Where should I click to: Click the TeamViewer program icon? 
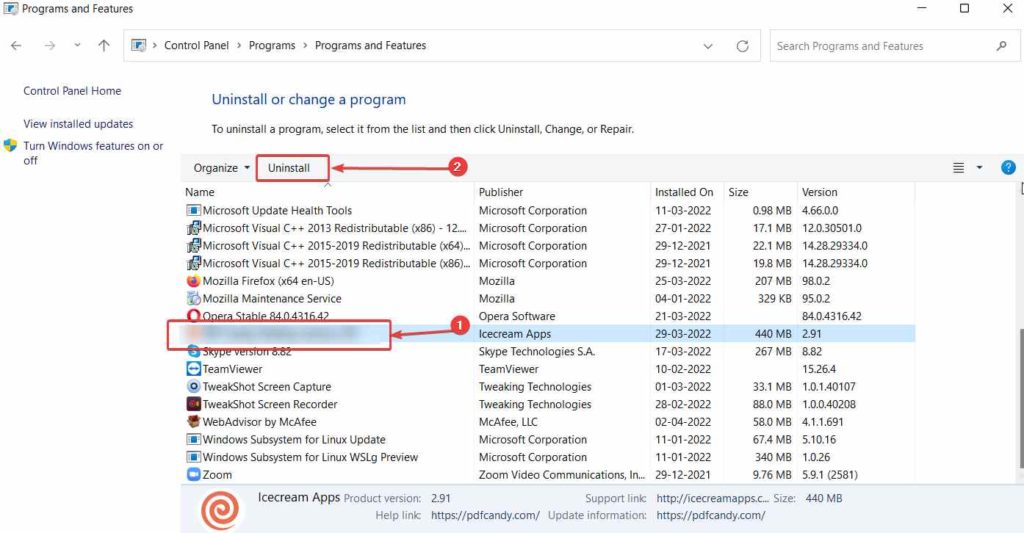coord(193,369)
